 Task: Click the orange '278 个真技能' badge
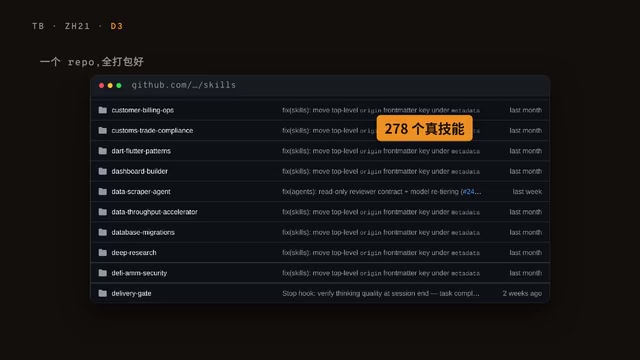coord(424,129)
